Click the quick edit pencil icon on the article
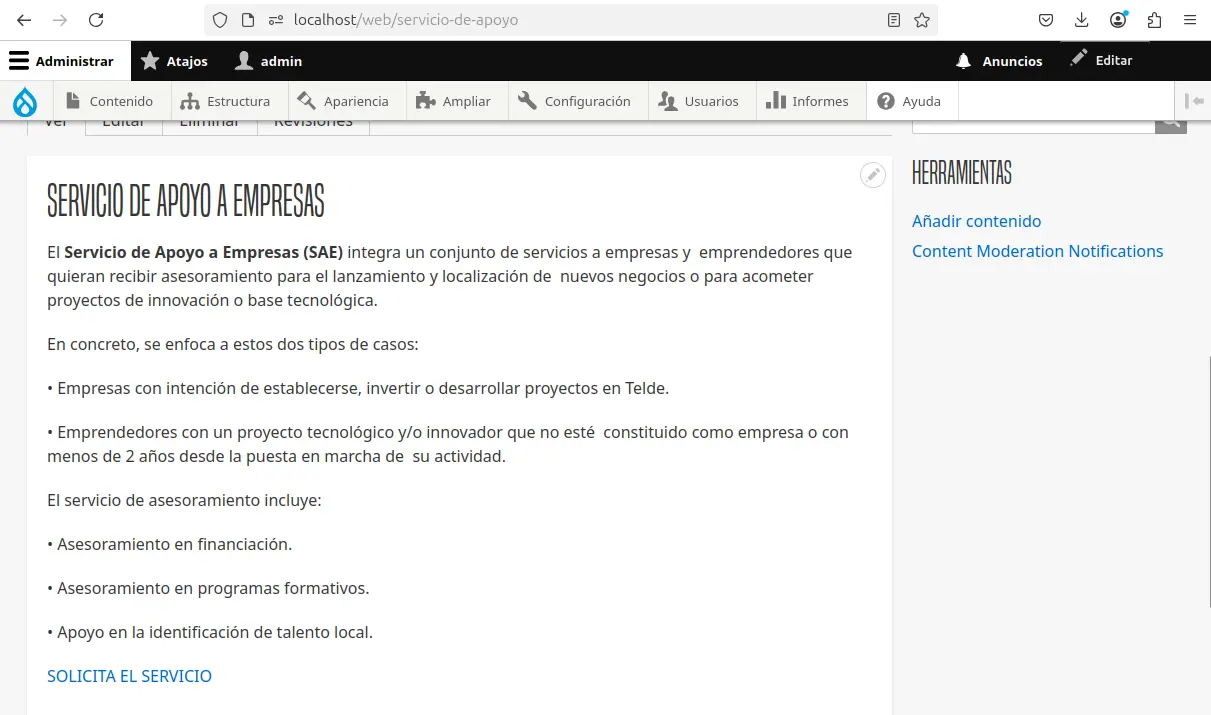 tap(872, 174)
